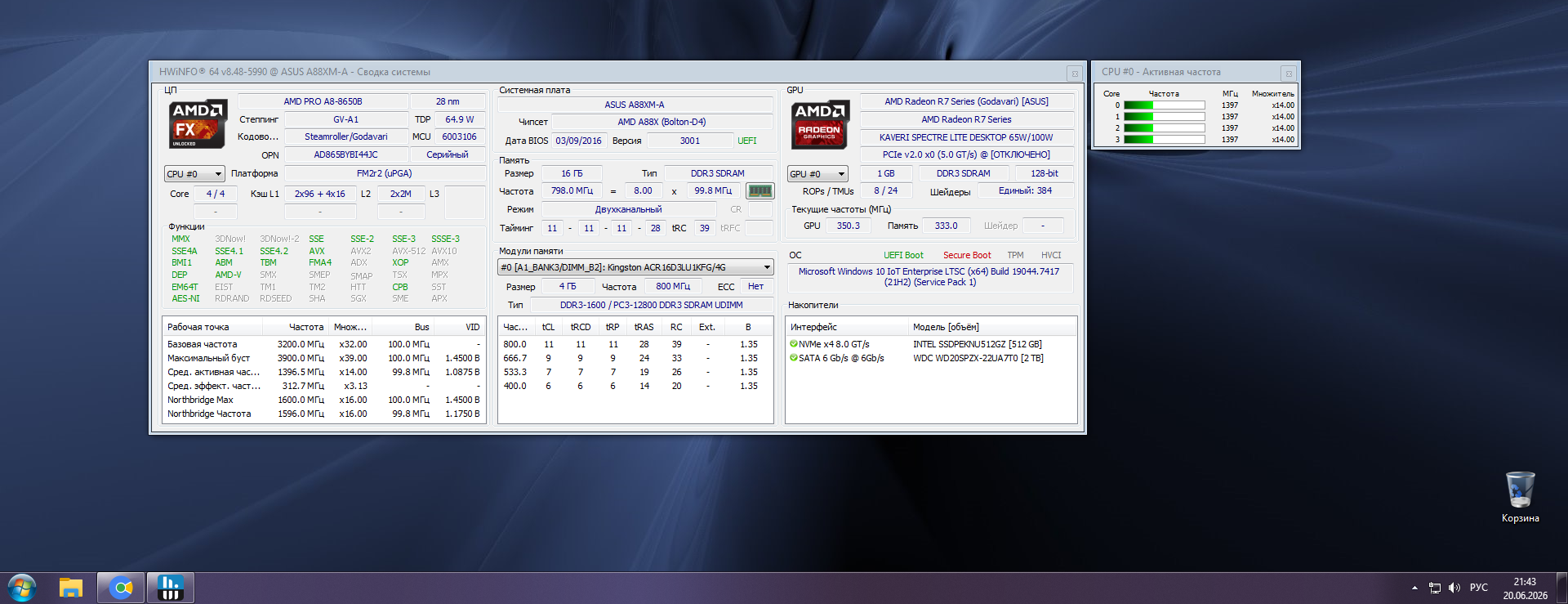Click the GPU frequency value 350.3
This screenshot has width=1568, height=604.
848,226
